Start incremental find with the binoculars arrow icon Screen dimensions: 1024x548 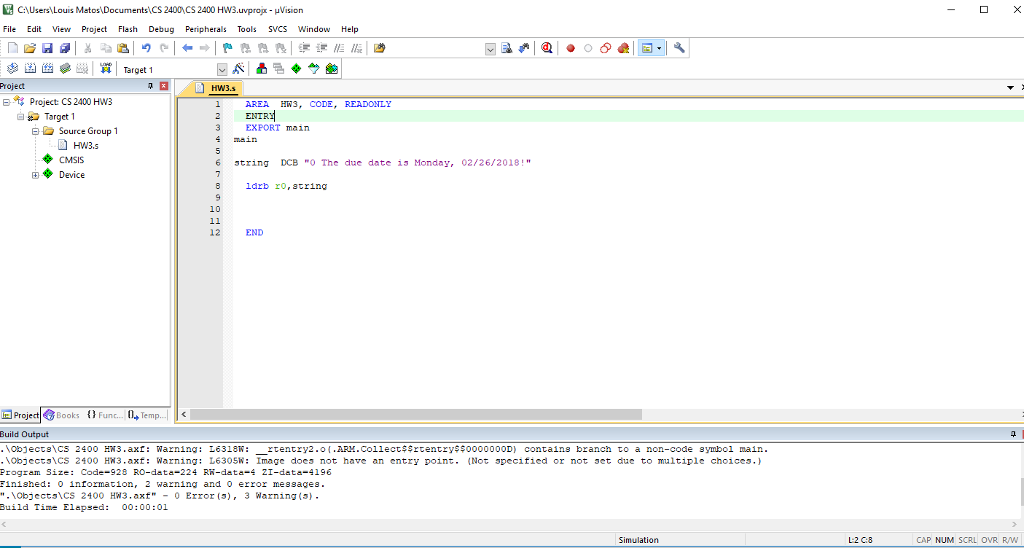(523, 48)
